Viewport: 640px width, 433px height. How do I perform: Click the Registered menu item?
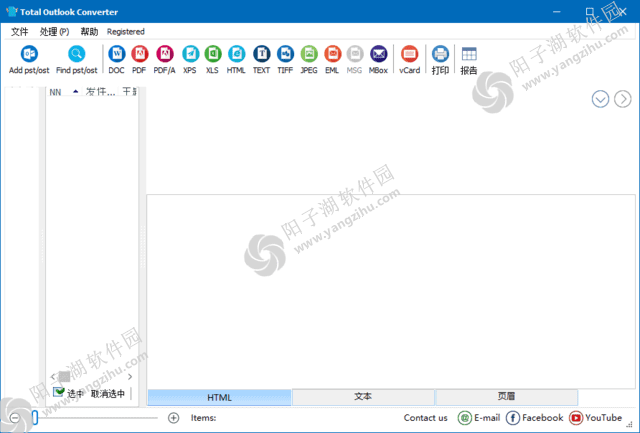[x=126, y=31]
